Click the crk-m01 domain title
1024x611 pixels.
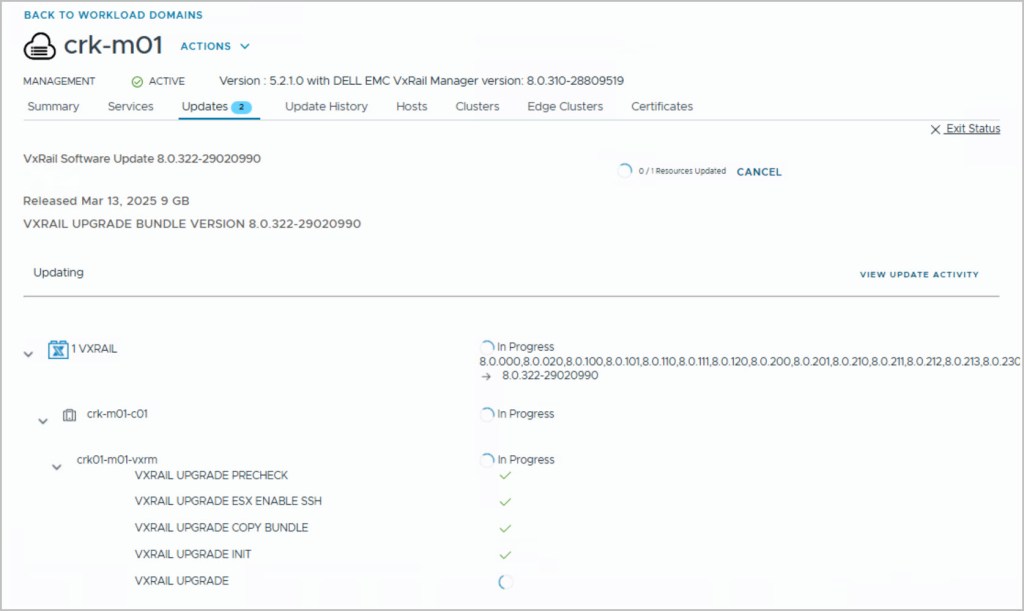coord(113,46)
